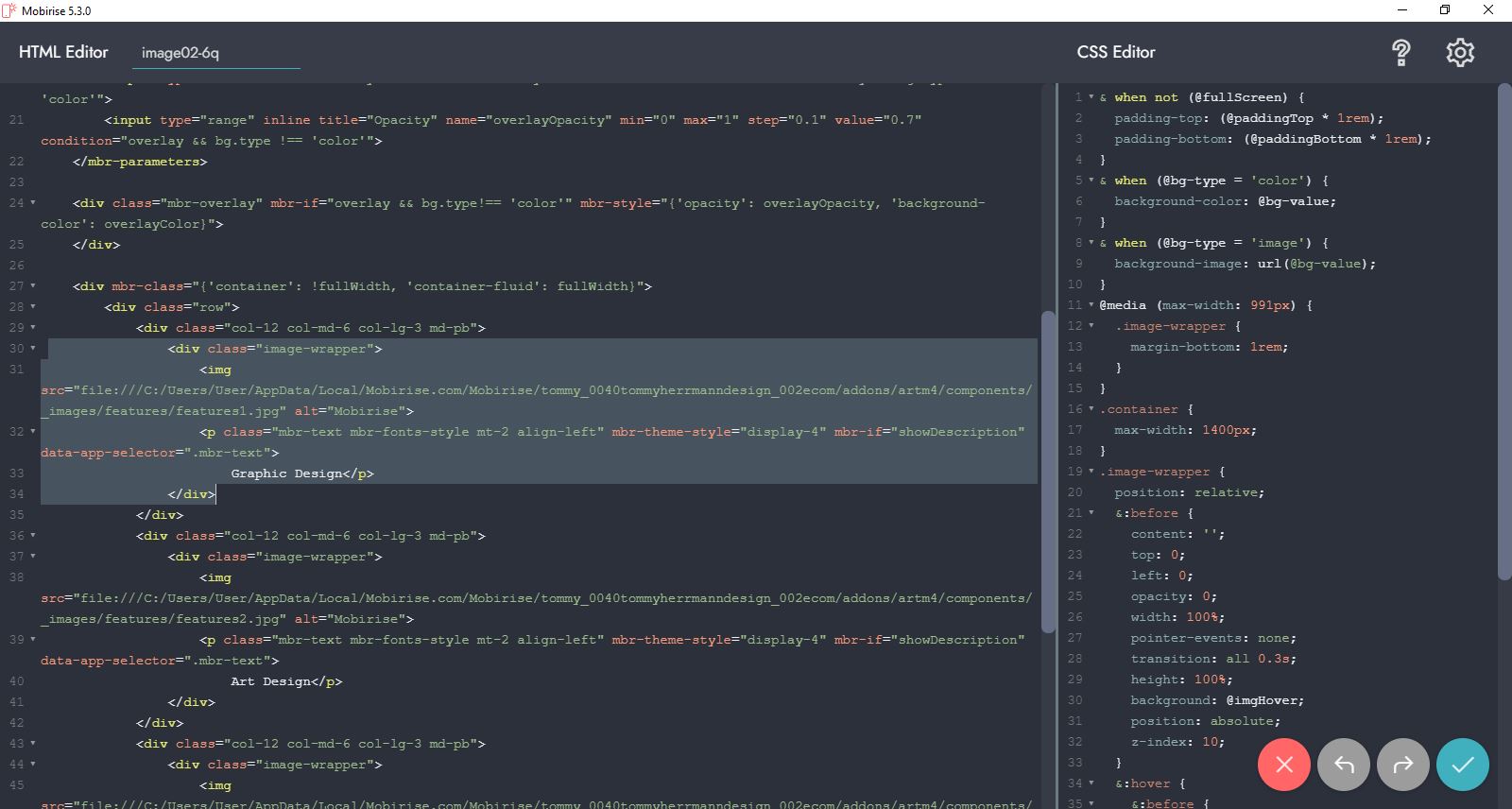
Task: Click the HTML editor vertical scrollbar
Action: pos(1047,473)
